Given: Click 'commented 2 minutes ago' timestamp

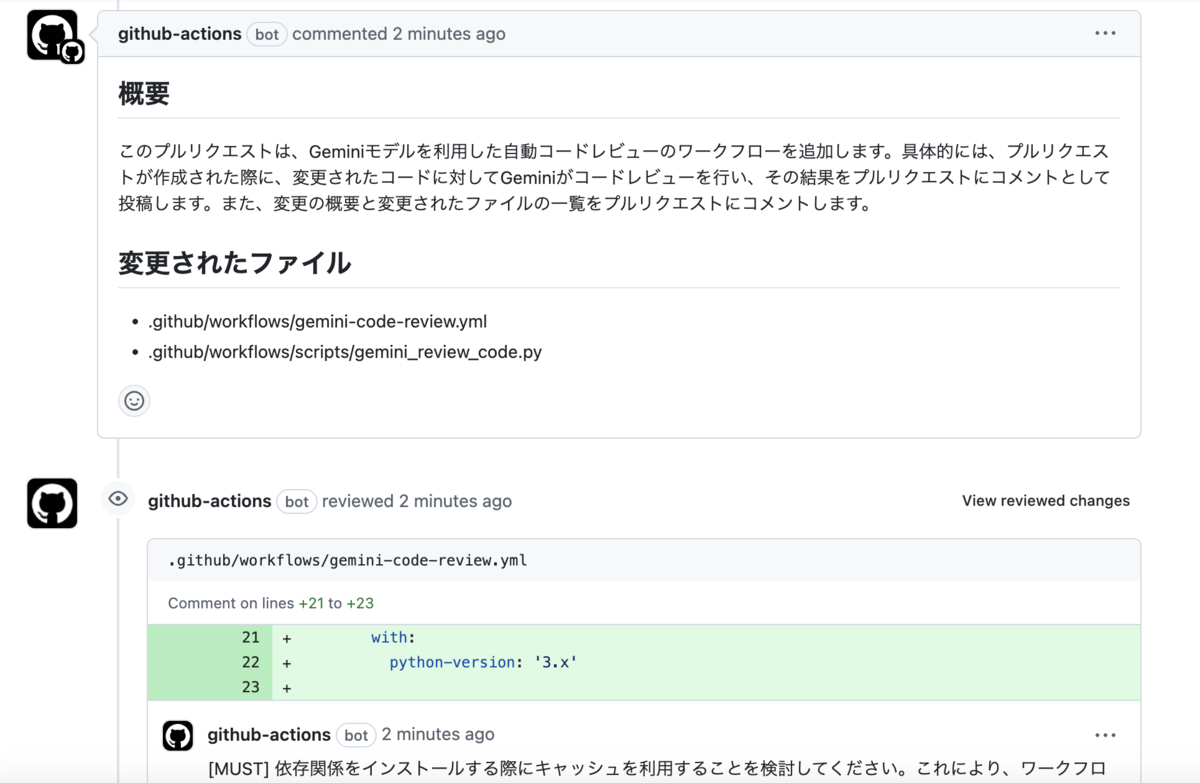Looking at the screenshot, I should click(399, 34).
